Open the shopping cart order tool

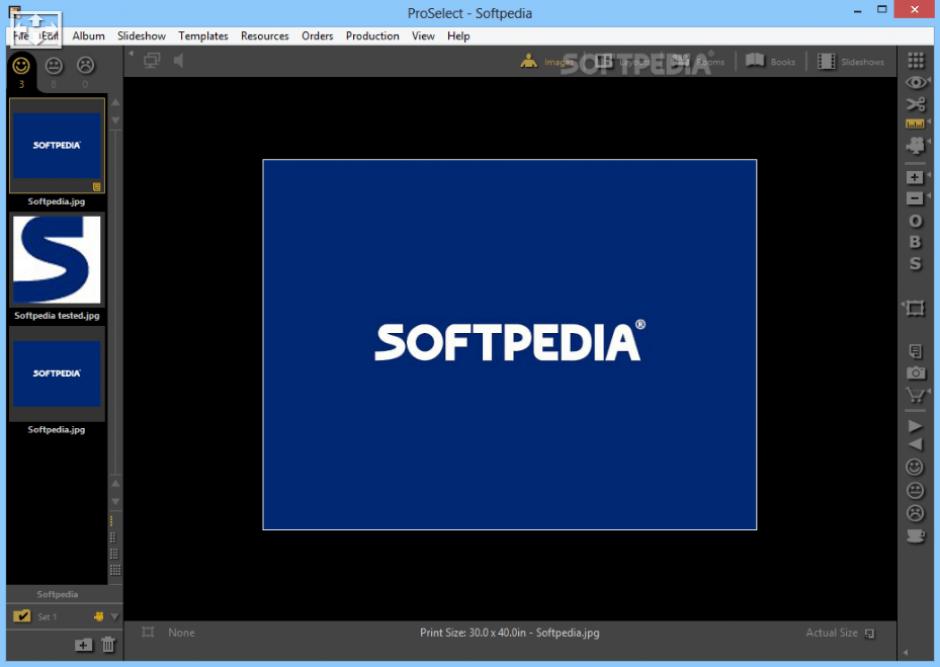click(x=915, y=395)
